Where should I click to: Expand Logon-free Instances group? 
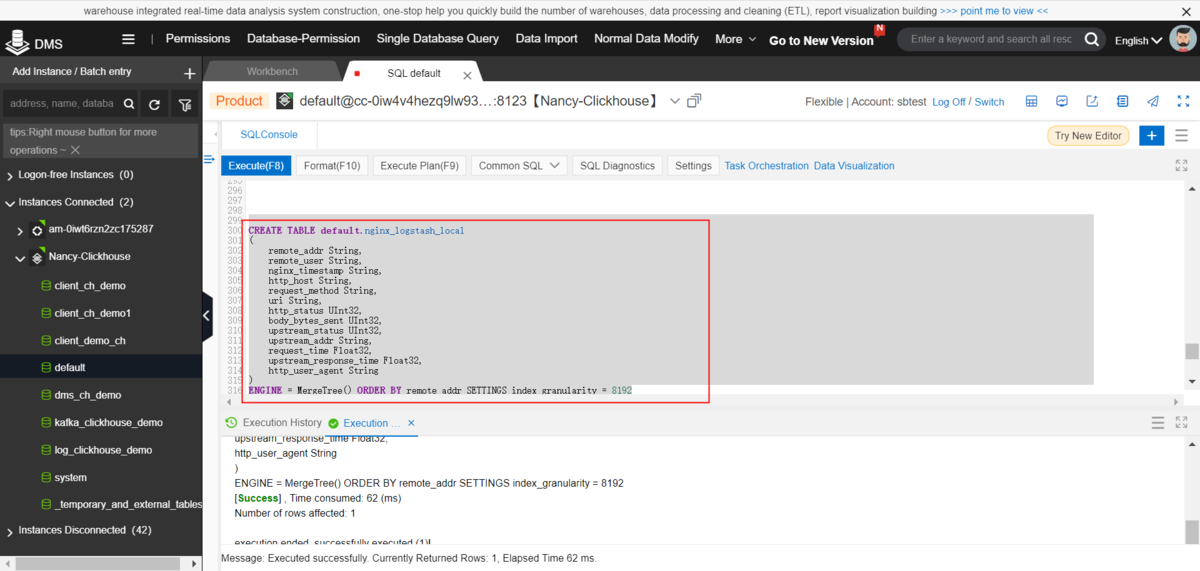[x=10, y=175]
